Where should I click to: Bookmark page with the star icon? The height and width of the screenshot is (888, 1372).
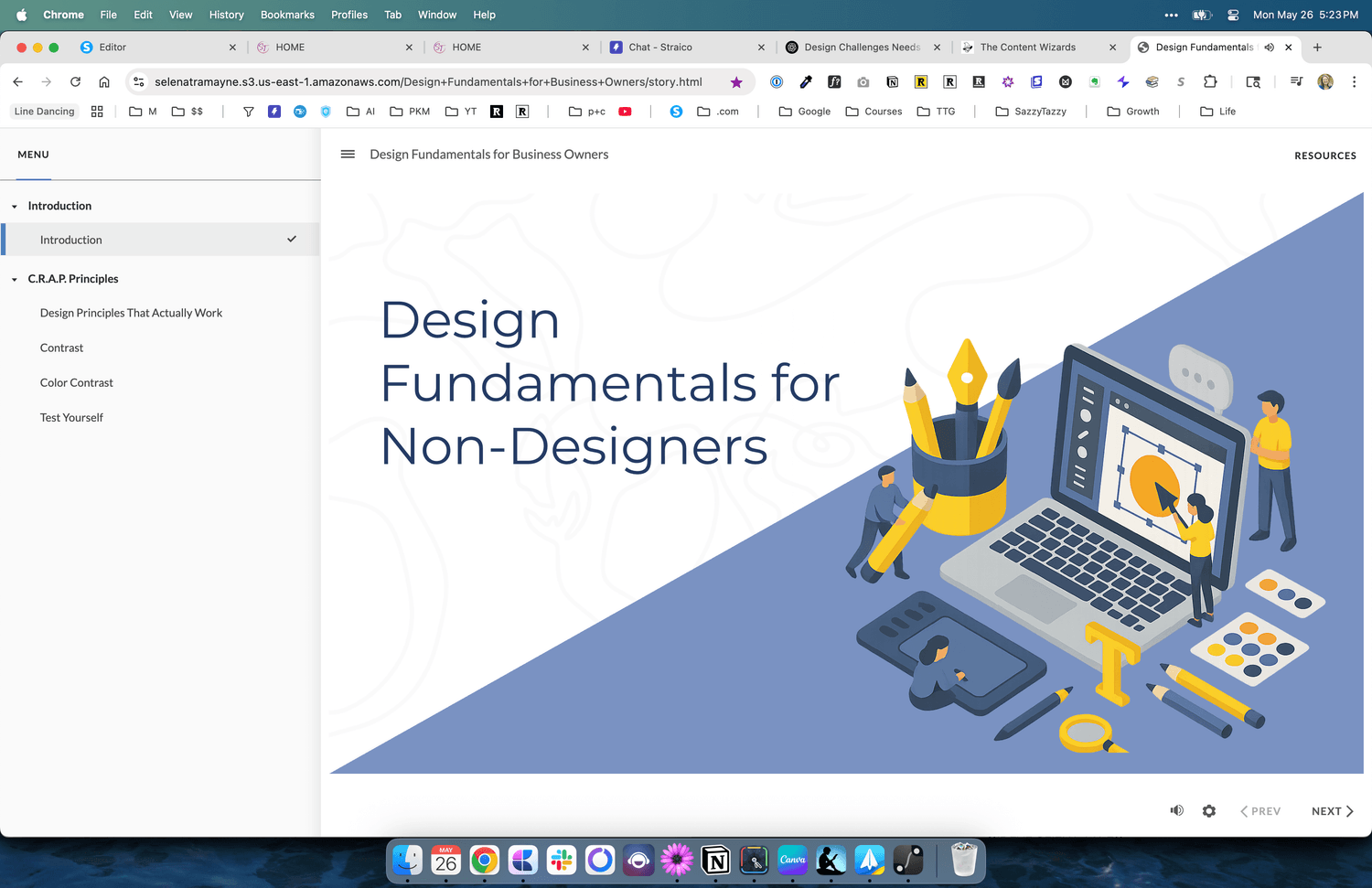point(736,82)
